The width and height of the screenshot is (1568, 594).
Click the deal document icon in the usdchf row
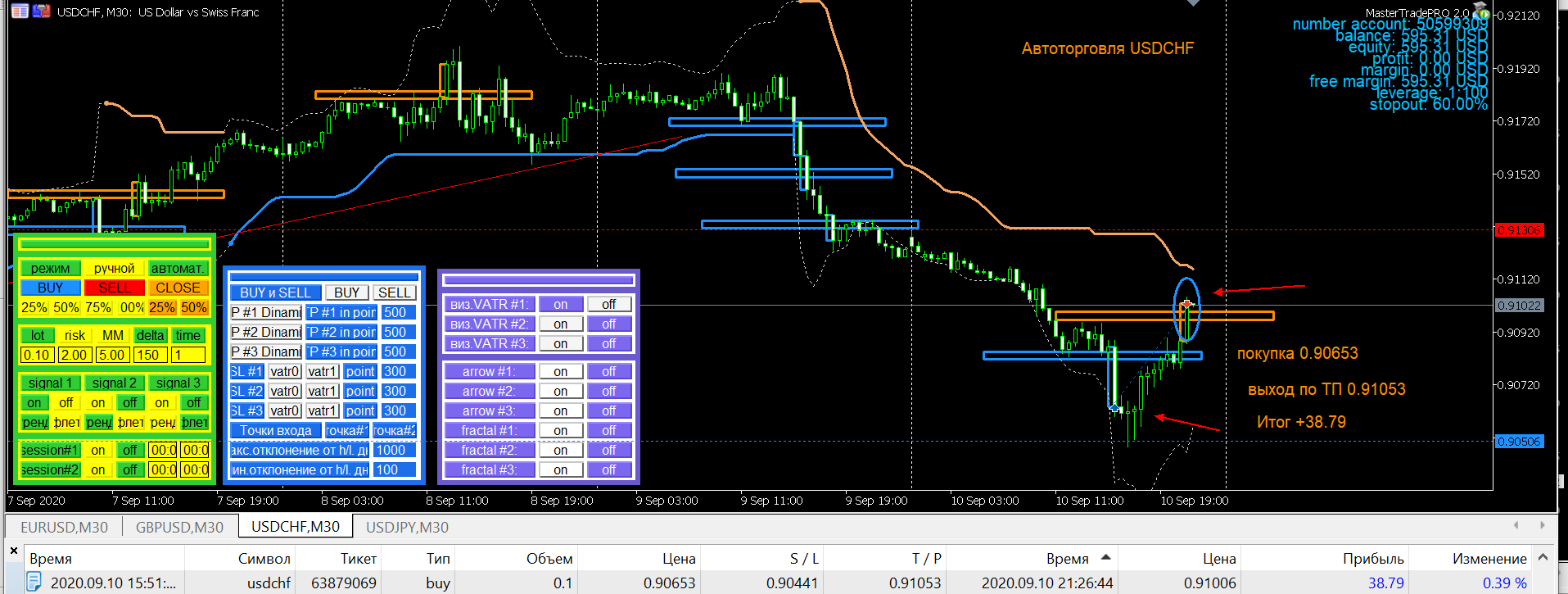[34, 583]
